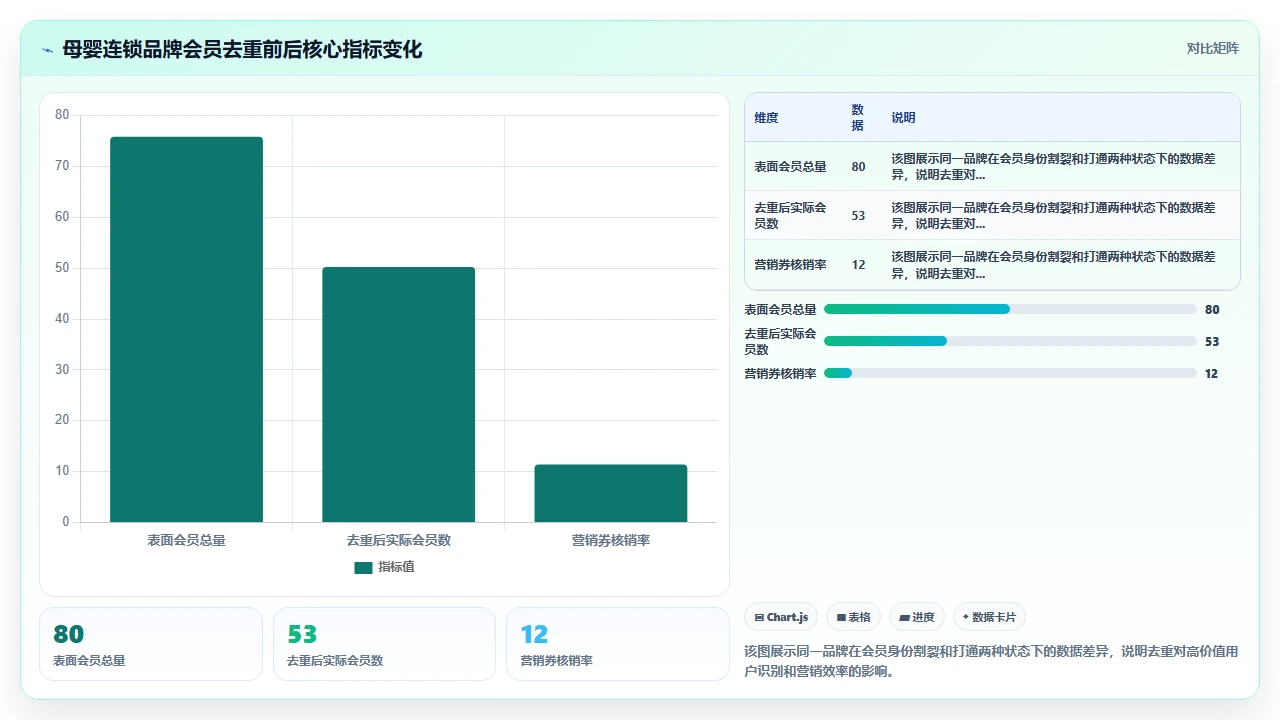The image size is (1280, 720).
Task: Open the 80 表面会员总量 stat card
Action: point(151,644)
